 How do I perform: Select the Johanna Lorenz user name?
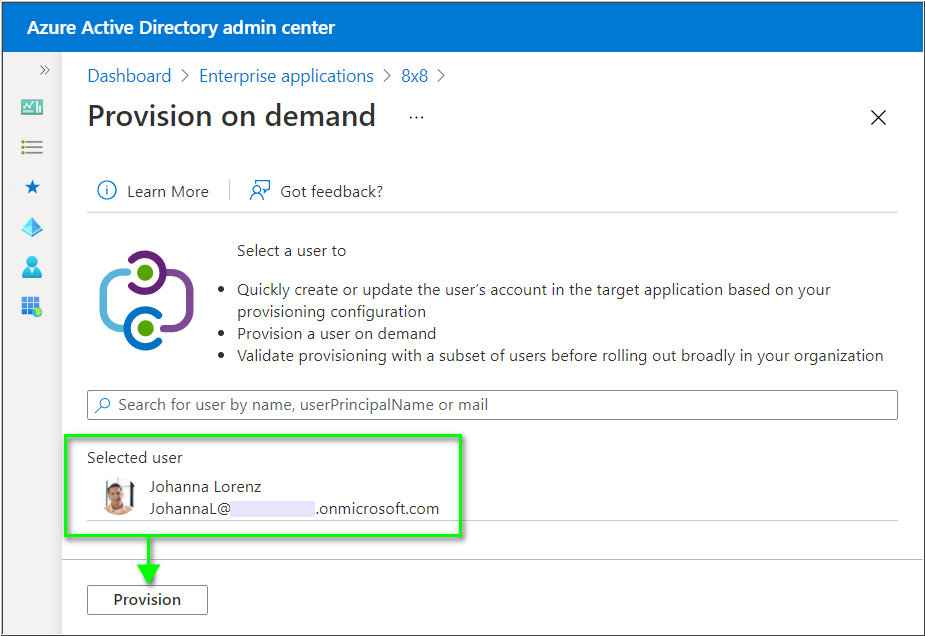tap(207, 487)
